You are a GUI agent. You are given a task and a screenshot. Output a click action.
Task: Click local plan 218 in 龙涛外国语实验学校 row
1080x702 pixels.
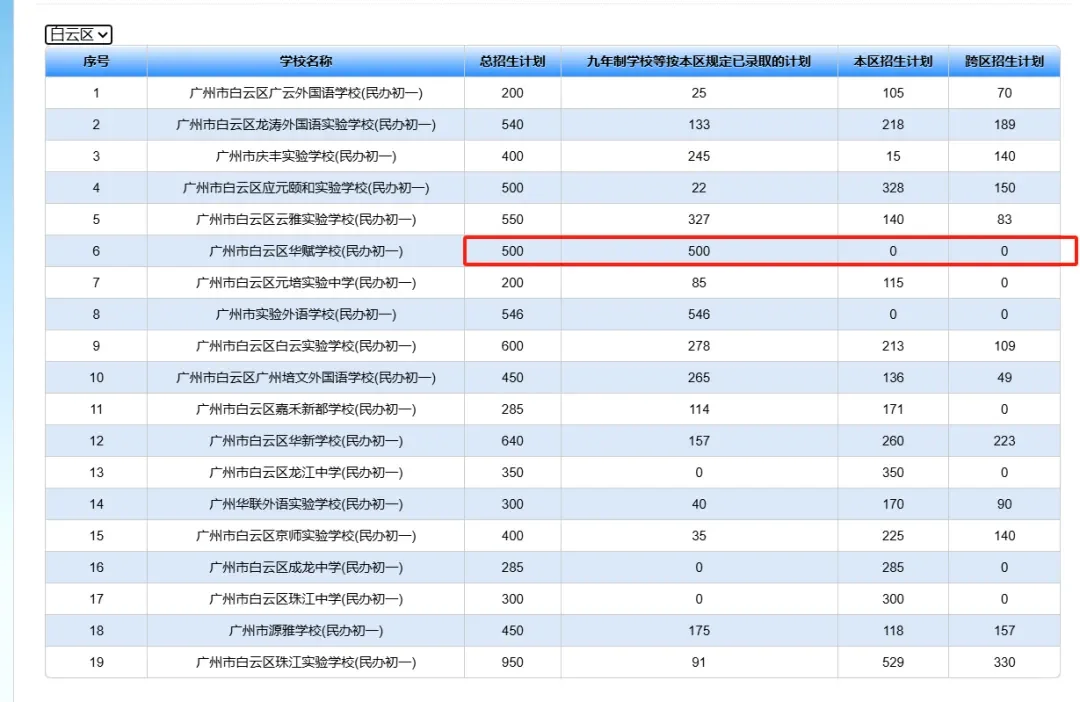coord(893,125)
